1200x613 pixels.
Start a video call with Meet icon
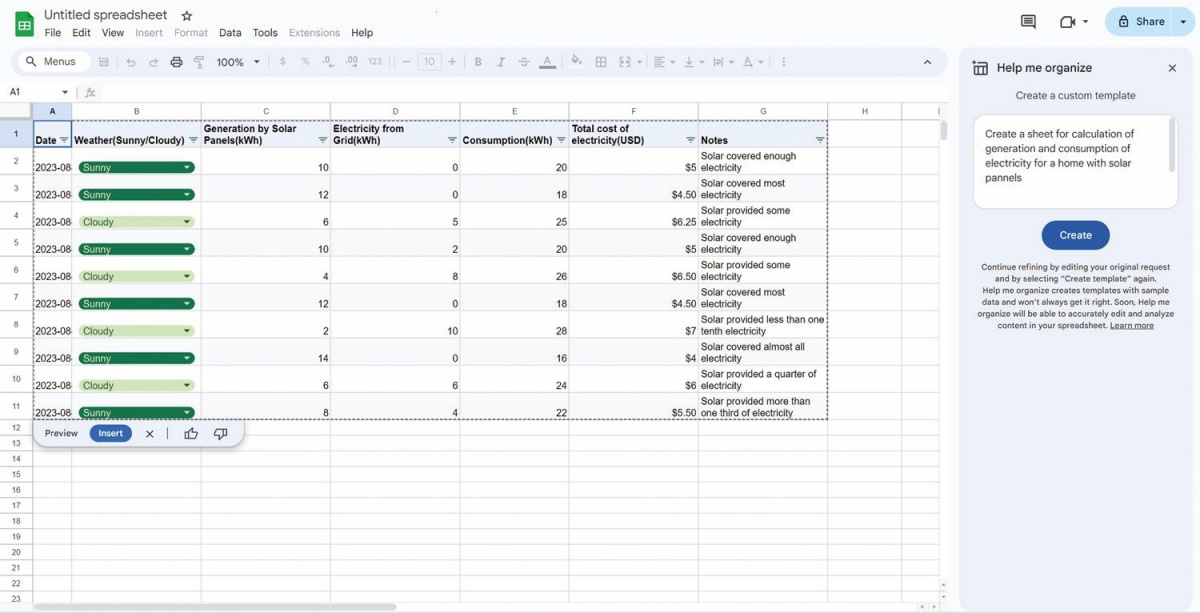click(x=1067, y=22)
